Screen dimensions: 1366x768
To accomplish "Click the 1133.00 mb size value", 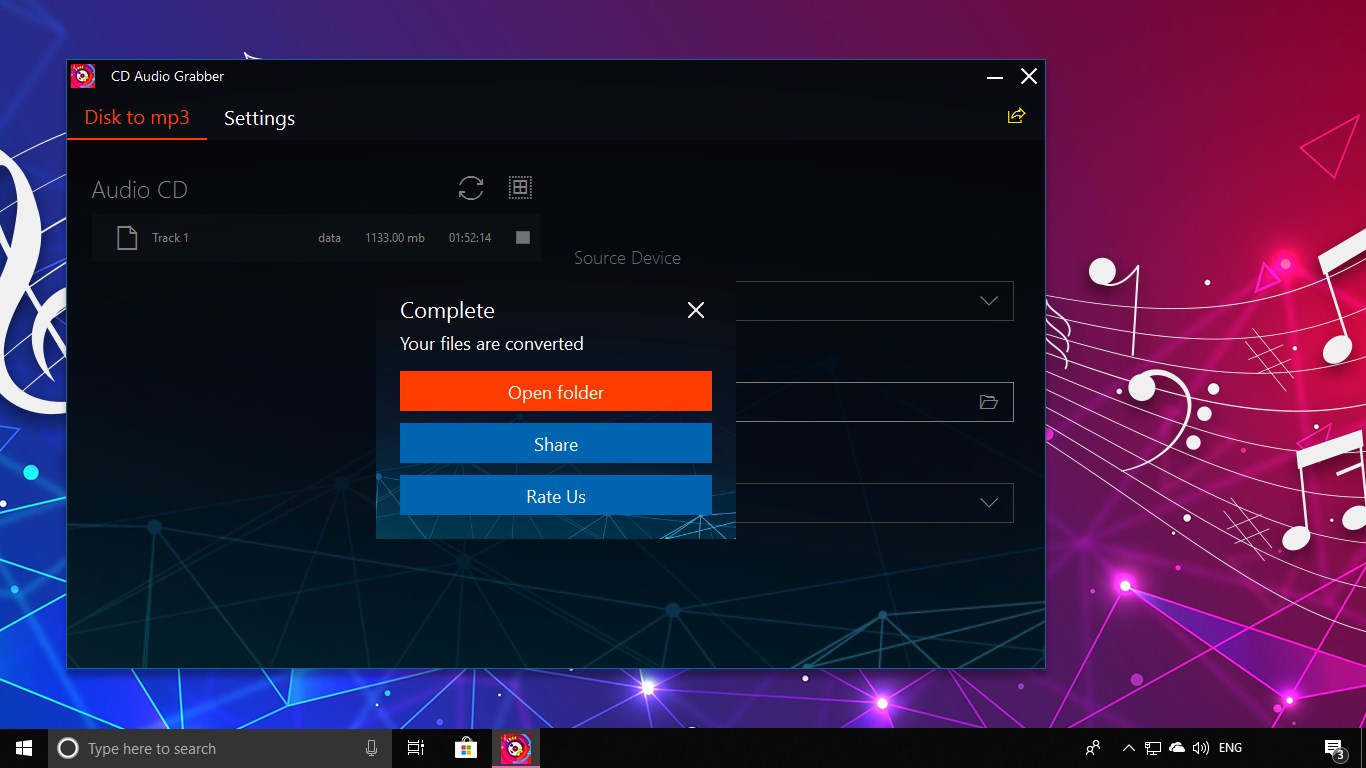I will (x=395, y=238).
